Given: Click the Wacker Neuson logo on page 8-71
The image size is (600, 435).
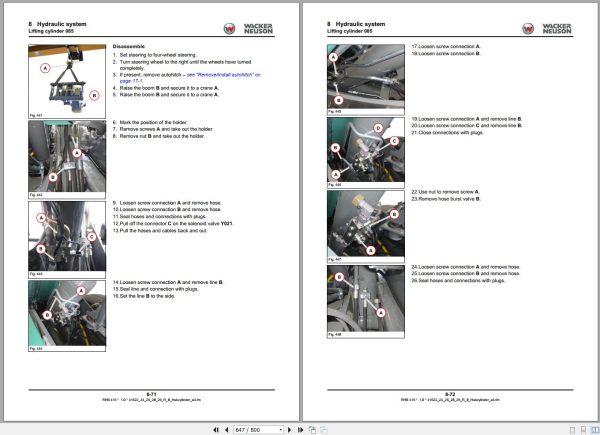Looking at the screenshot, I should [248, 28].
